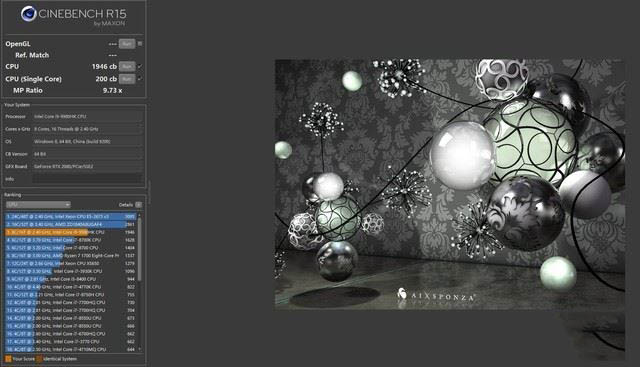Select ranking row 7 Xeon X5650

71,263
